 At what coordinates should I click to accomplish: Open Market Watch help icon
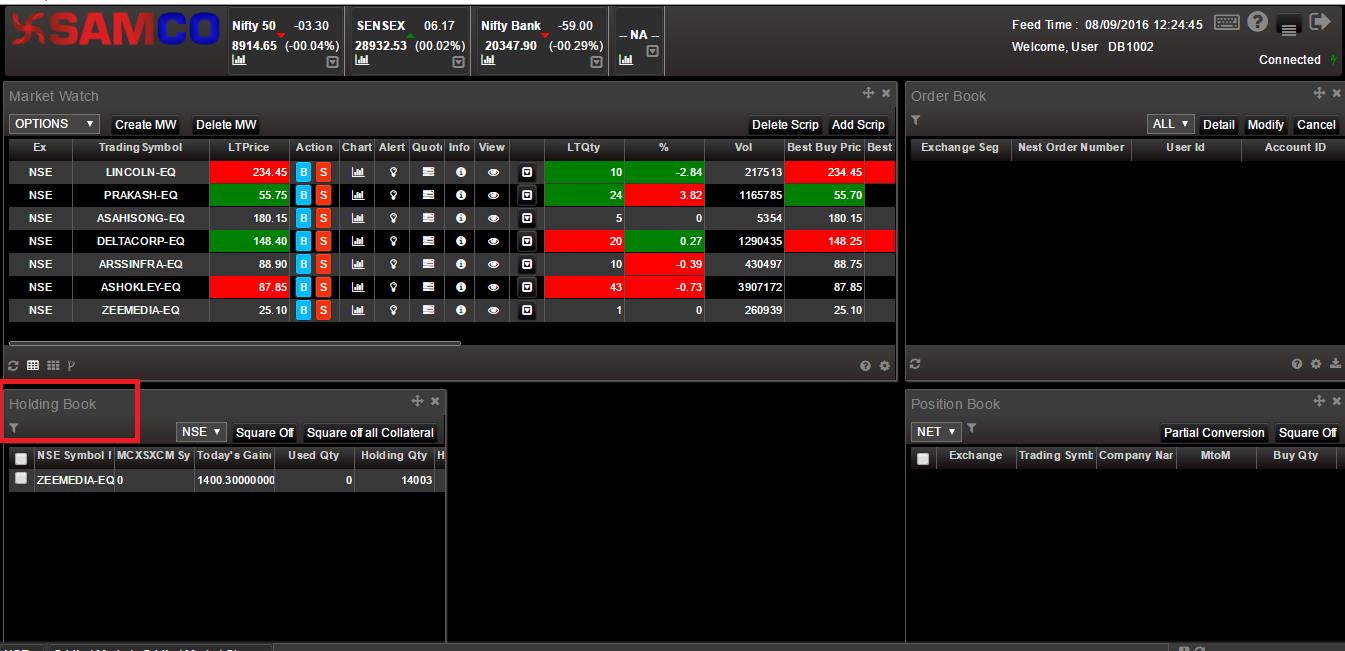[865, 366]
